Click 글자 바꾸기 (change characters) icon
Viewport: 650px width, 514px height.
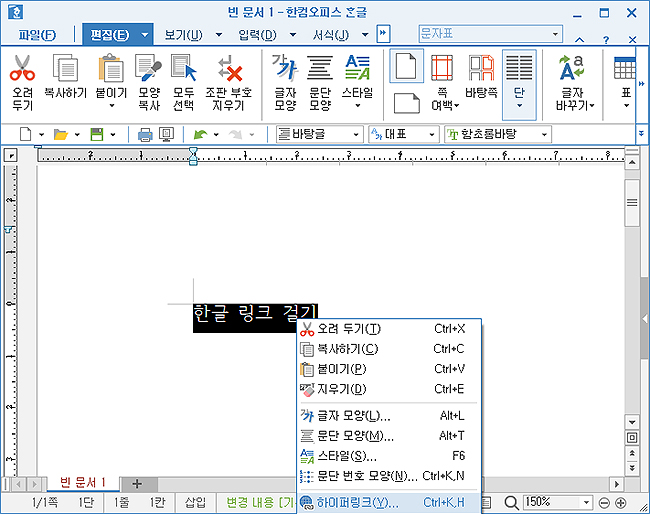[x=572, y=68]
